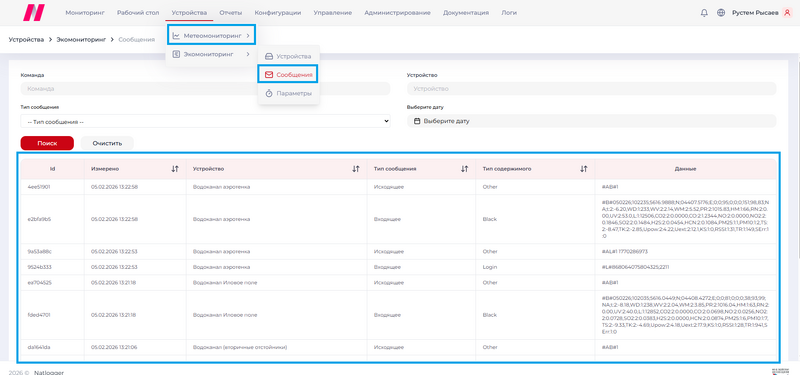This screenshot has width=800, height=375.
Task: Open the Тип сообщения dropdown
Action: [206, 121]
